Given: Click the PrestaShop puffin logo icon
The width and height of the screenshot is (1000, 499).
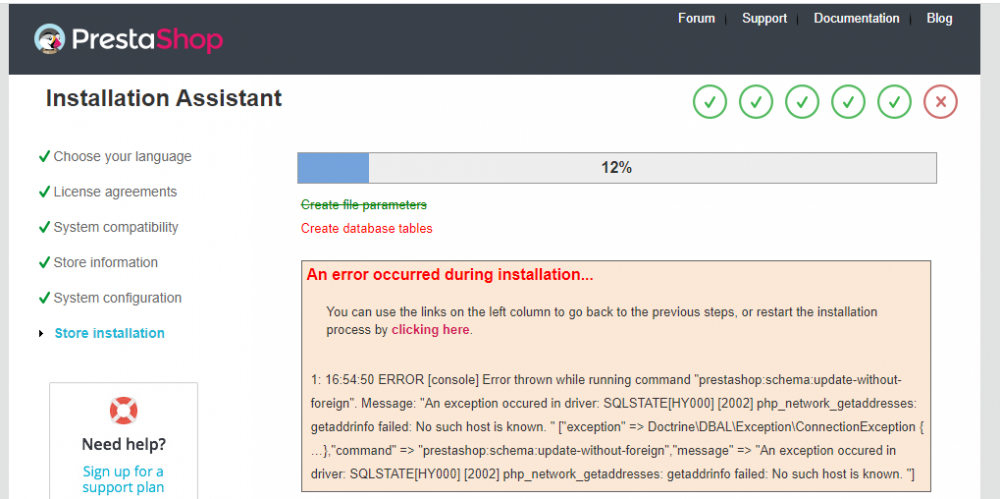Looking at the screenshot, I should pos(49,40).
